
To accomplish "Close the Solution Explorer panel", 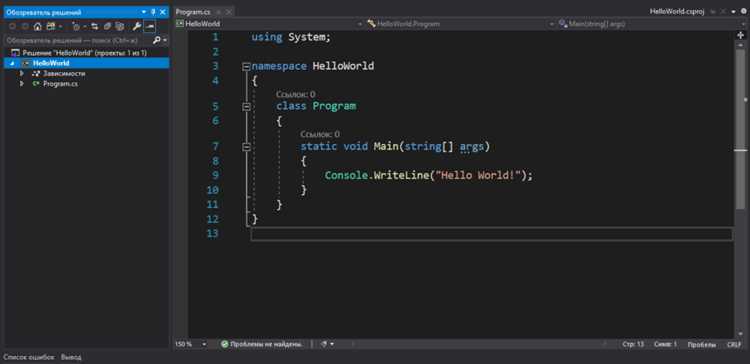I will pyautogui.click(x=163, y=12).
